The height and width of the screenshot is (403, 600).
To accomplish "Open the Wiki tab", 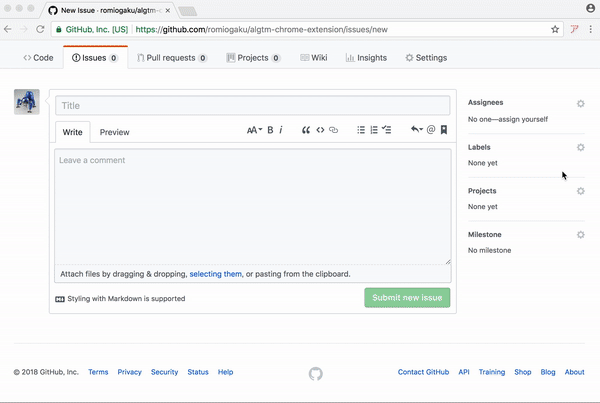I will coord(314,58).
